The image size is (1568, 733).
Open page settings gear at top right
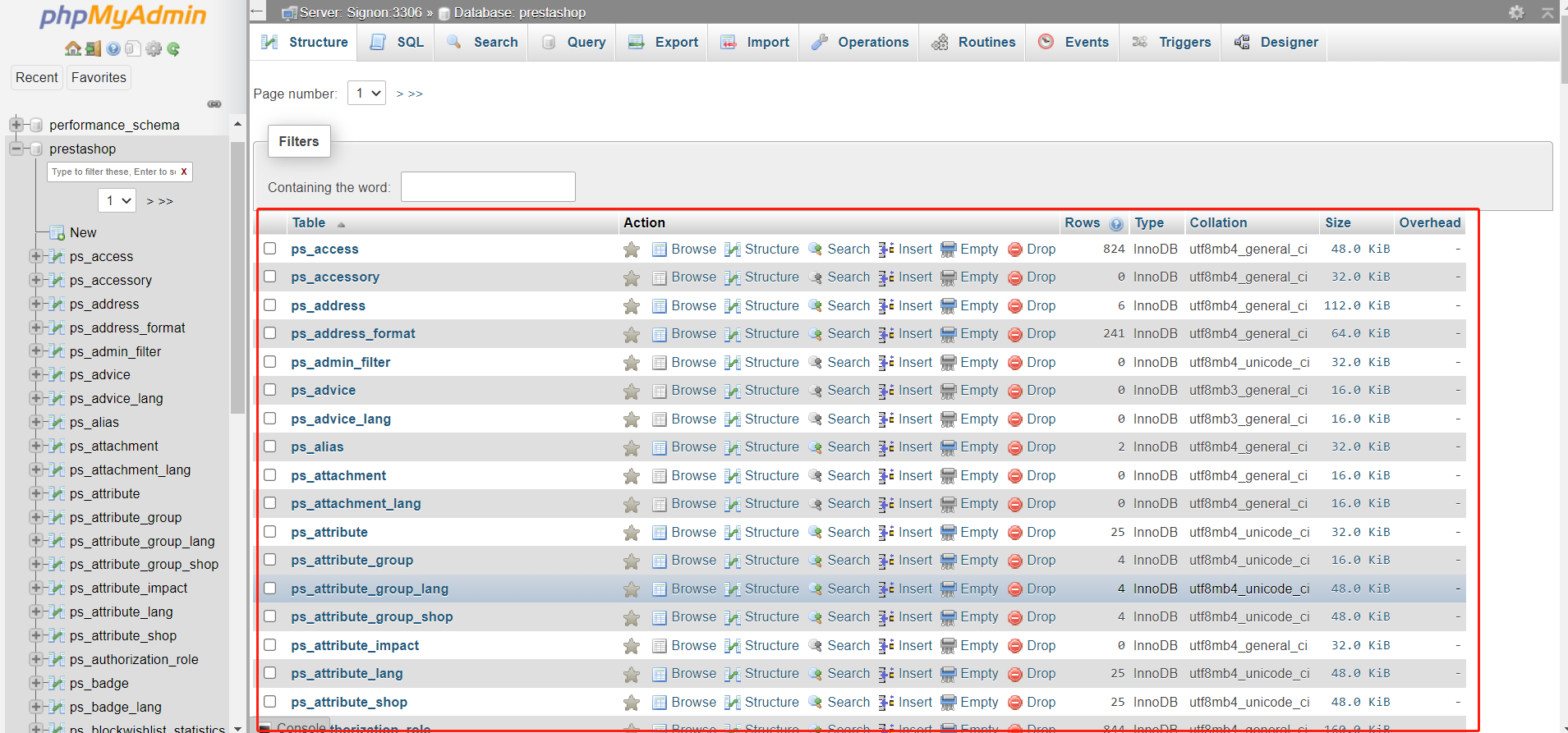coord(1516,12)
